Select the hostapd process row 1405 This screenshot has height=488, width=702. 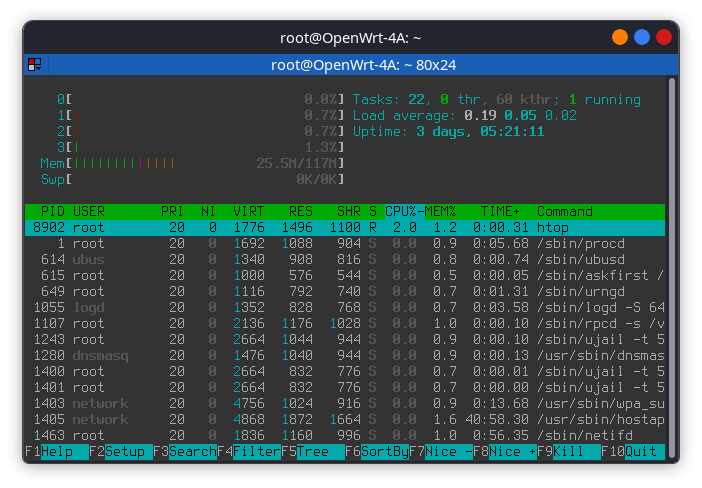[345, 420]
